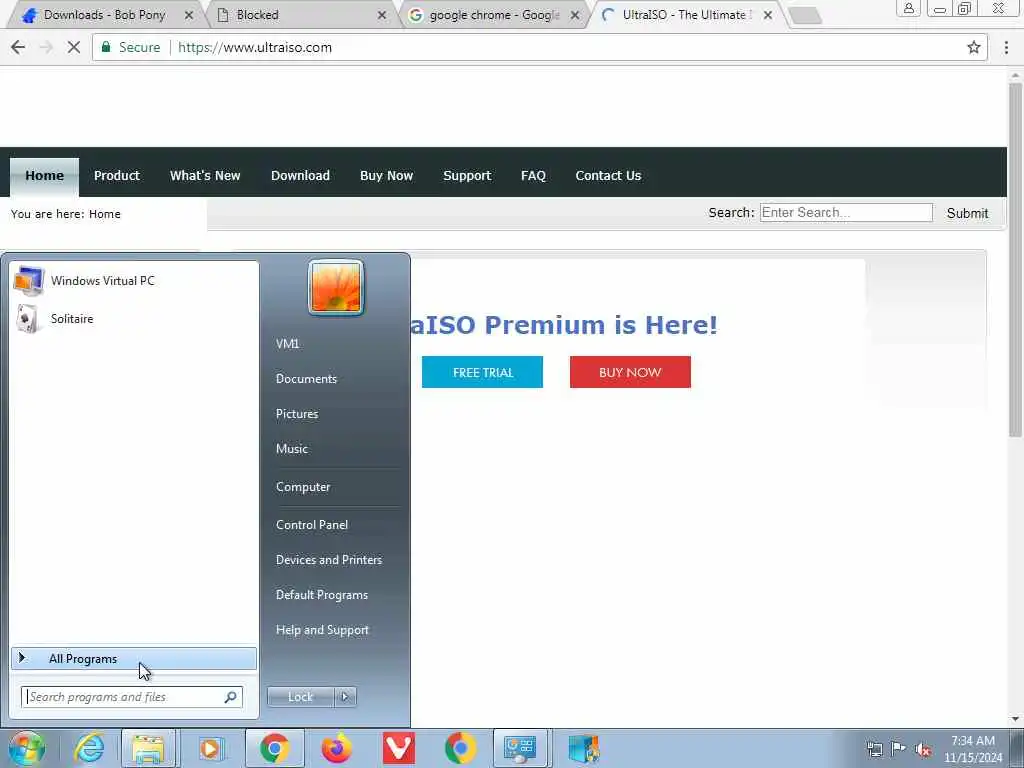Screen dimensions: 1024x768
Task: Open Vivaldi browser from taskbar
Action: (398, 748)
